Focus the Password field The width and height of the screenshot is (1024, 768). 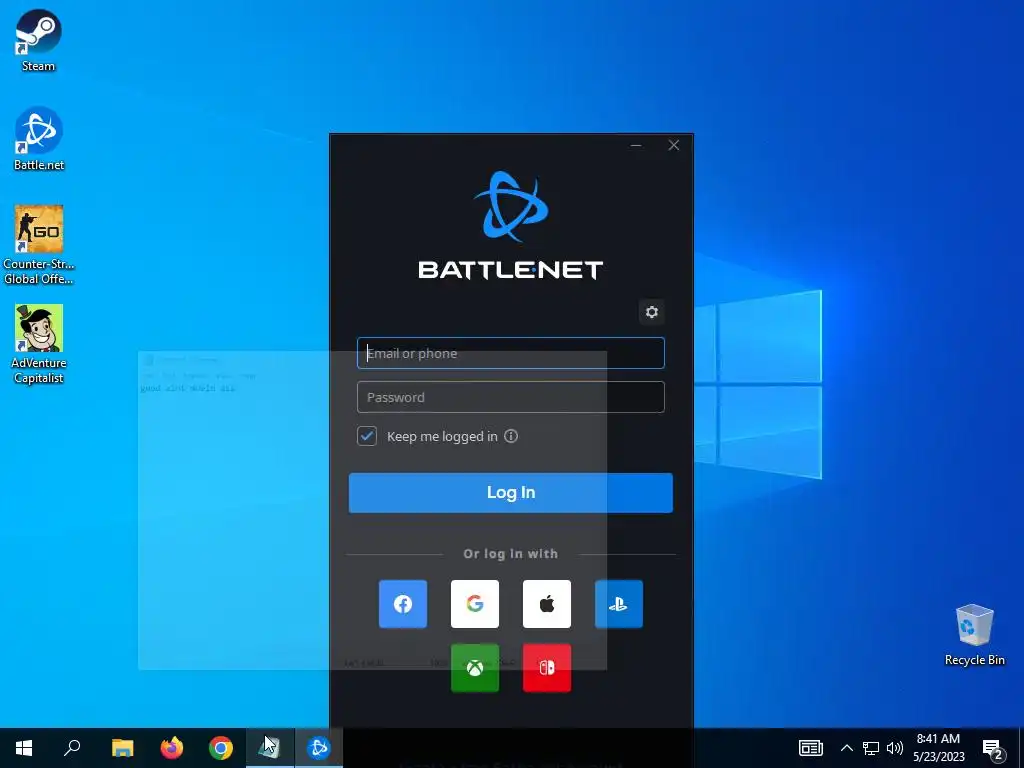pyautogui.click(x=511, y=397)
